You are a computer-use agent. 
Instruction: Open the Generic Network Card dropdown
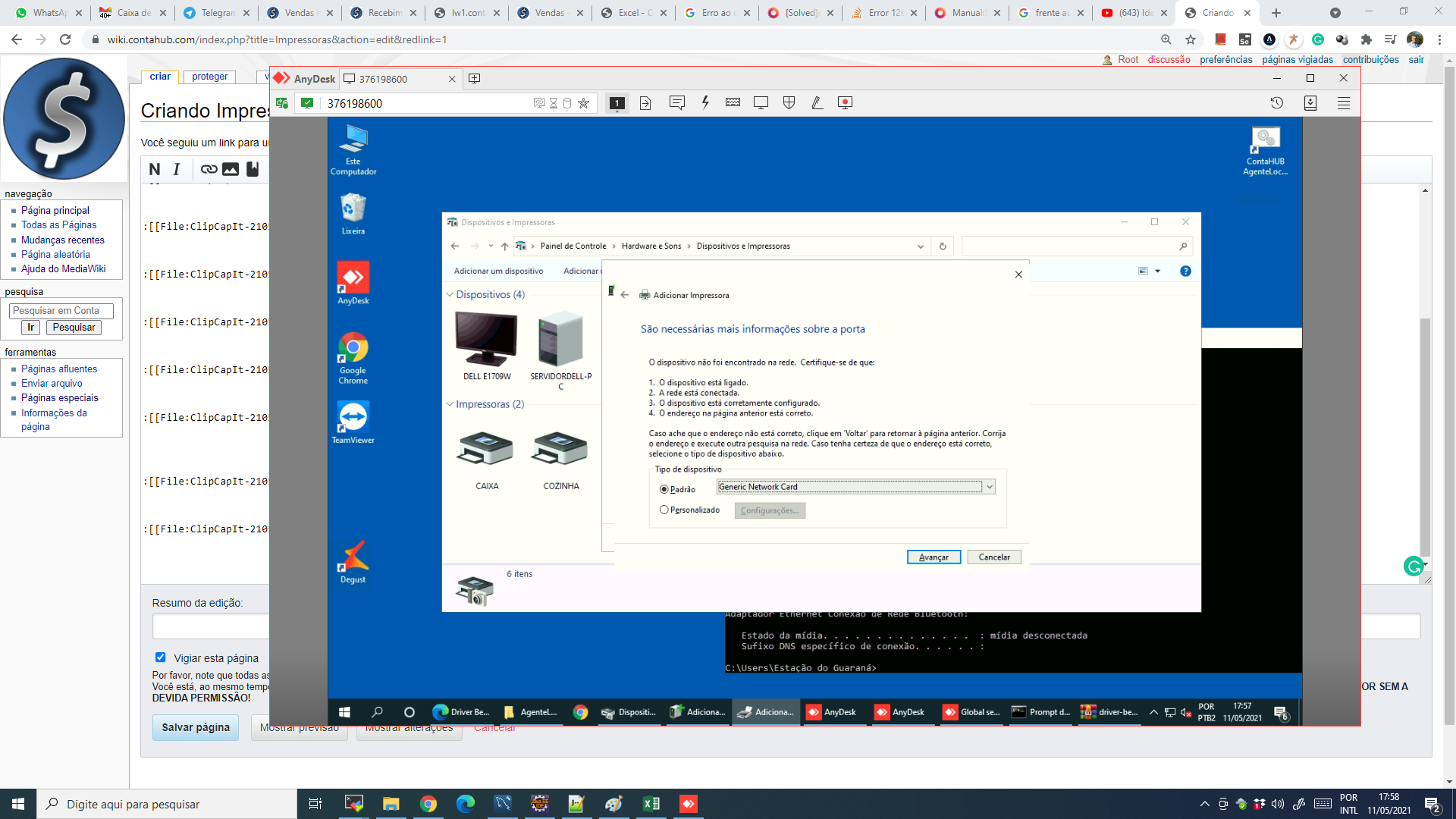click(x=855, y=487)
